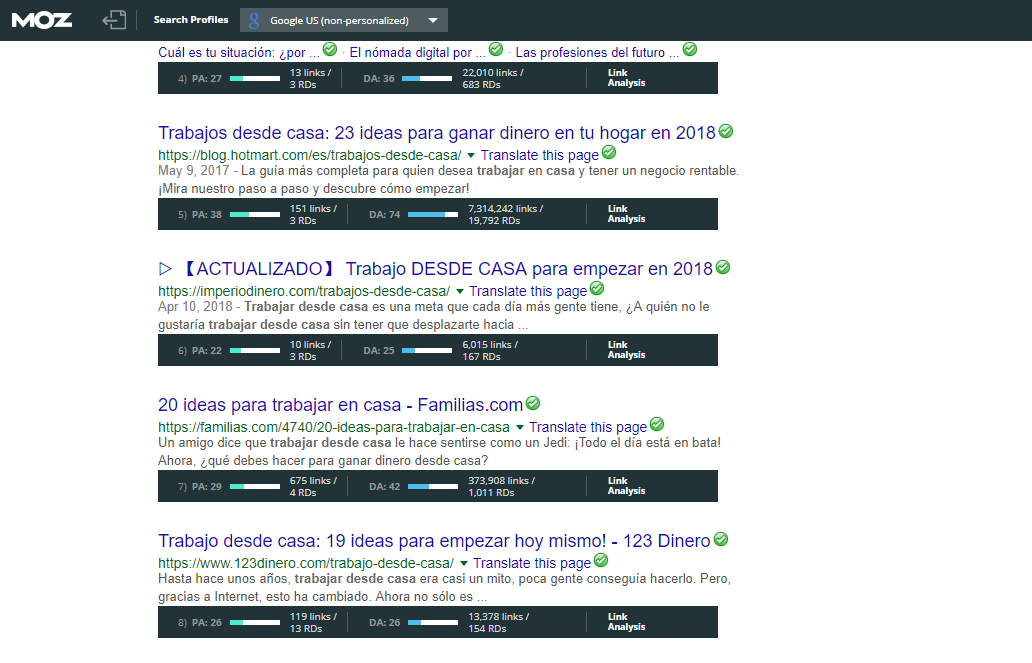Viewport: 1032px width, 663px height.
Task: Click the triangle marker before the ACTUALIZADO result
Action: (165, 267)
